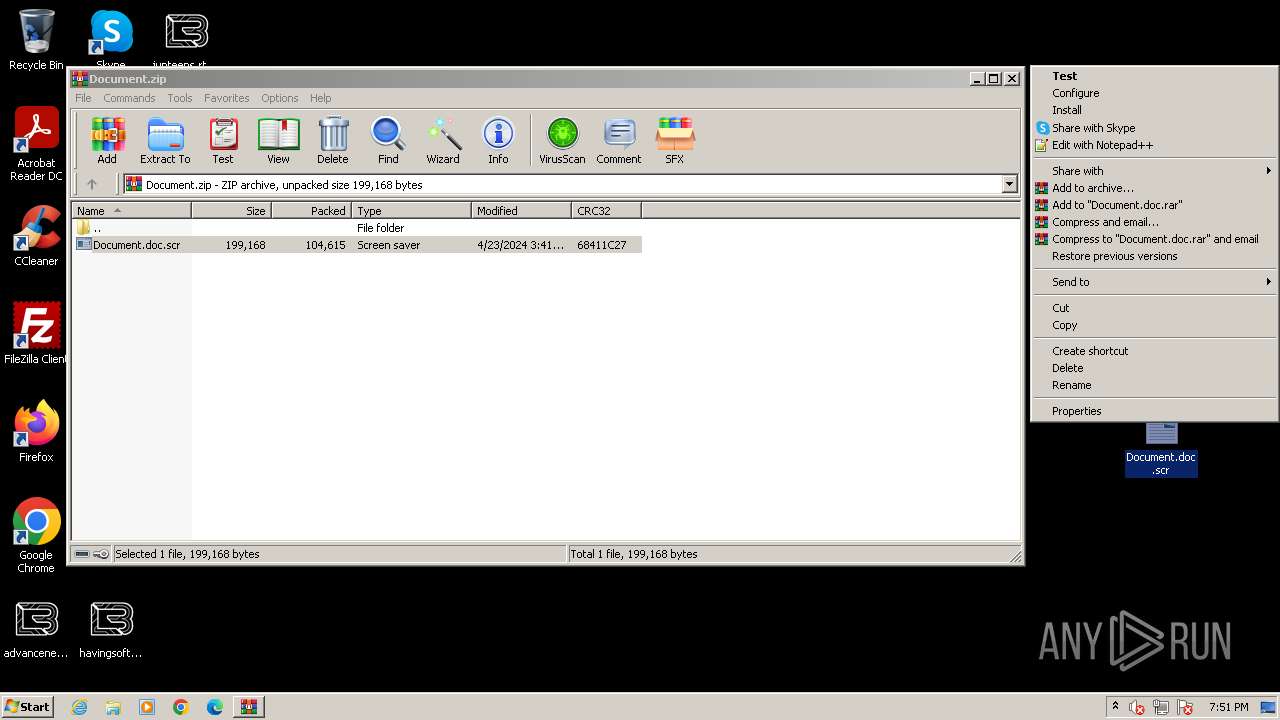1280x720 pixels.
Task: Choose Share with Skype
Action: (x=1154, y=128)
